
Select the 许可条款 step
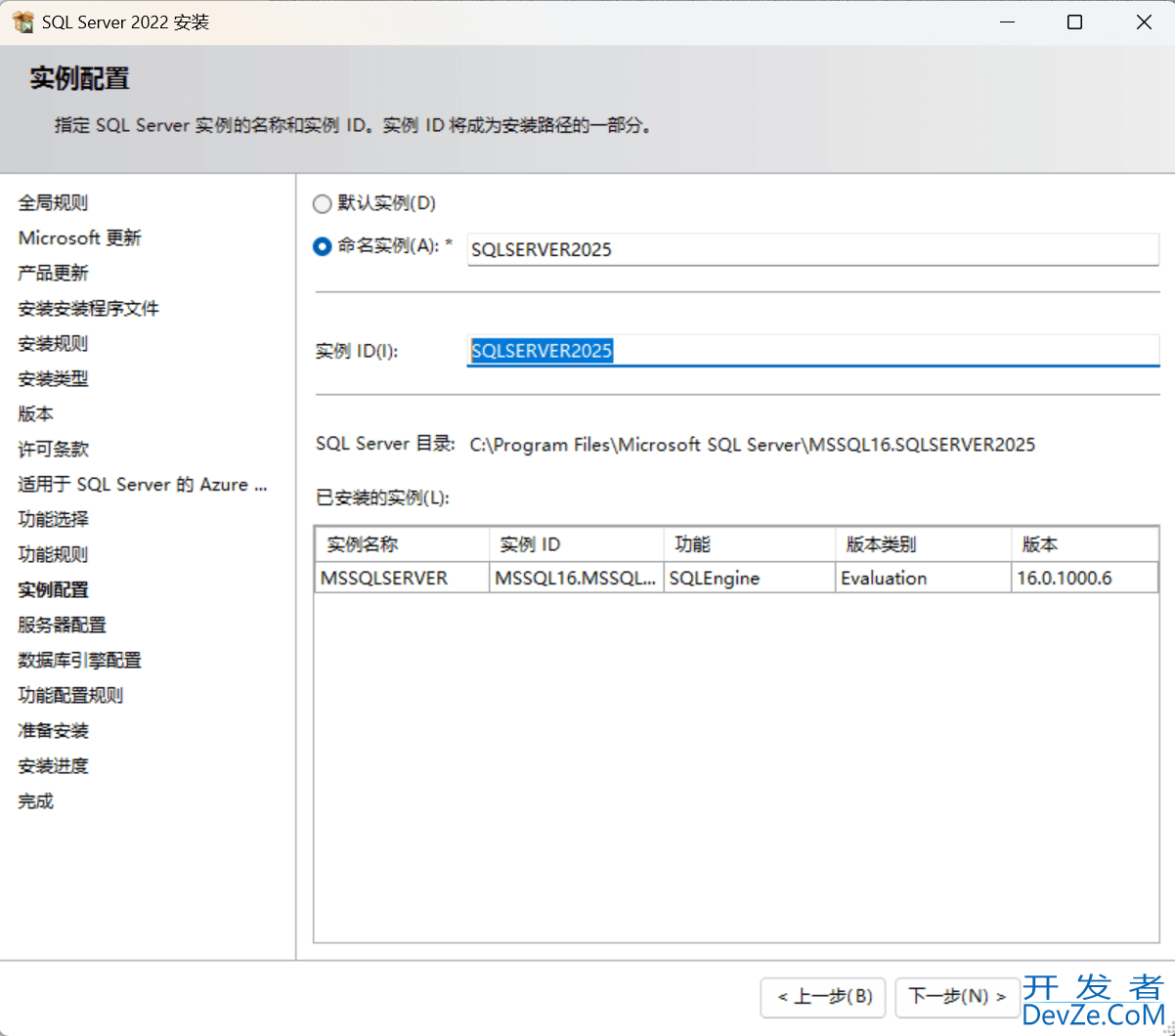(x=53, y=449)
